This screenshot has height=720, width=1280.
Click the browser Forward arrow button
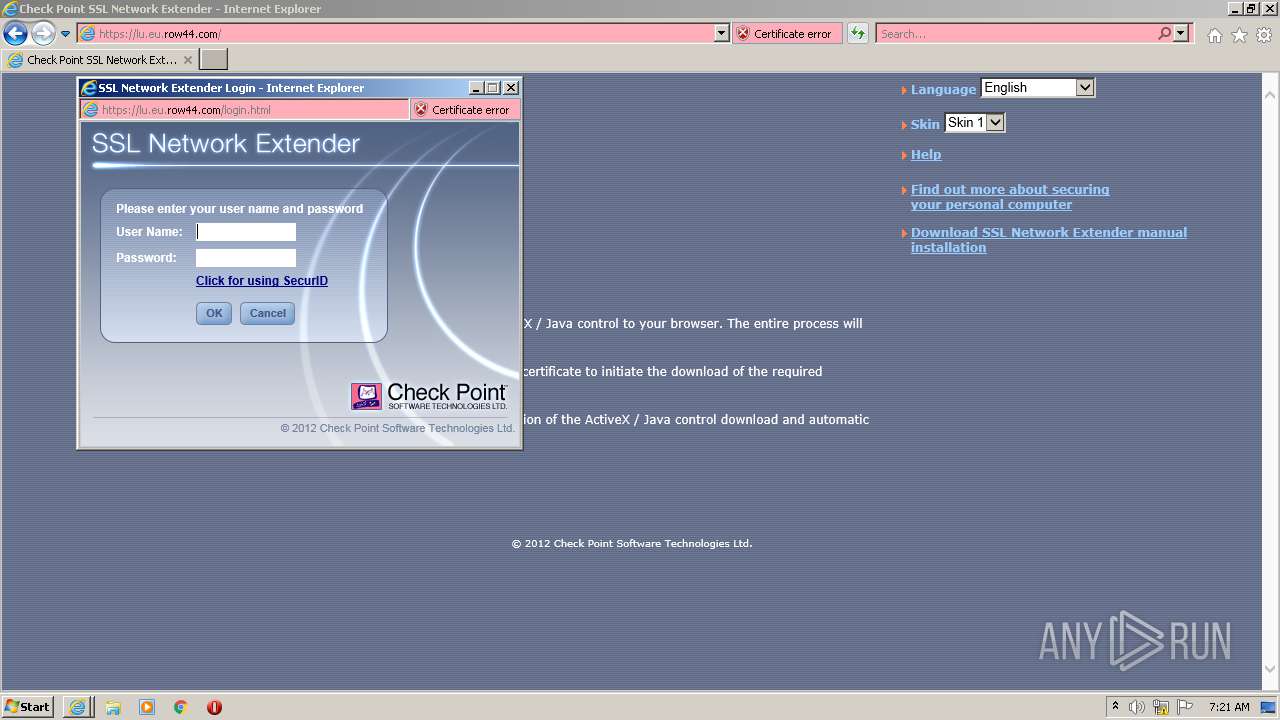pyautogui.click(x=43, y=34)
